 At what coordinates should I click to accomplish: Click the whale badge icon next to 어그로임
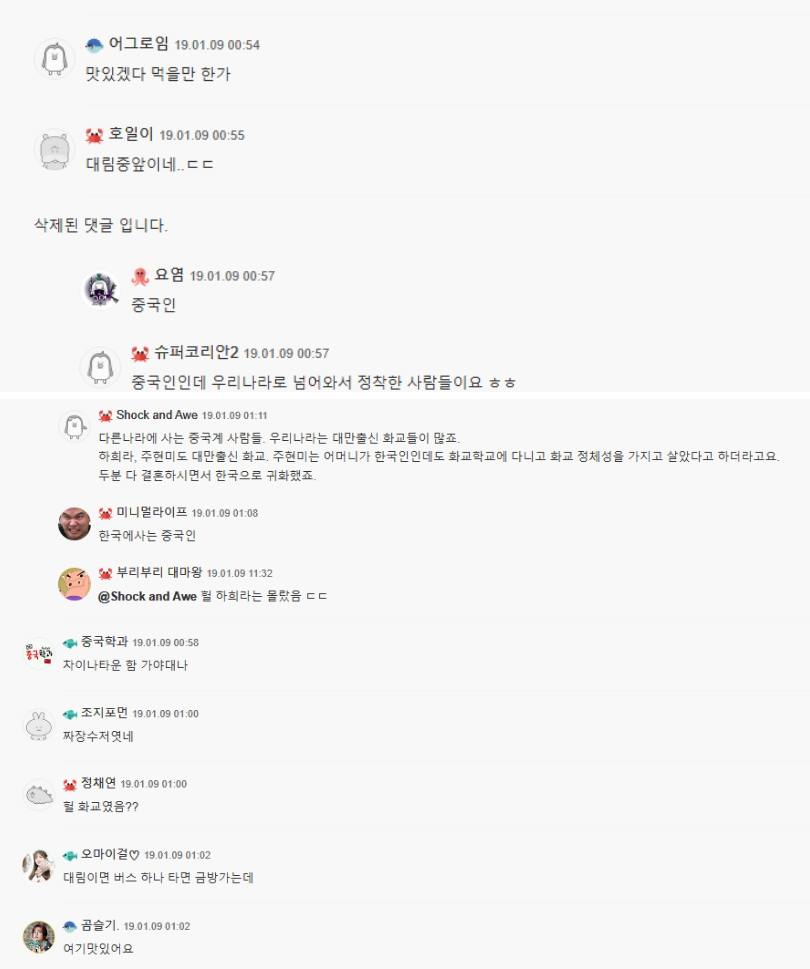tap(94, 45)
